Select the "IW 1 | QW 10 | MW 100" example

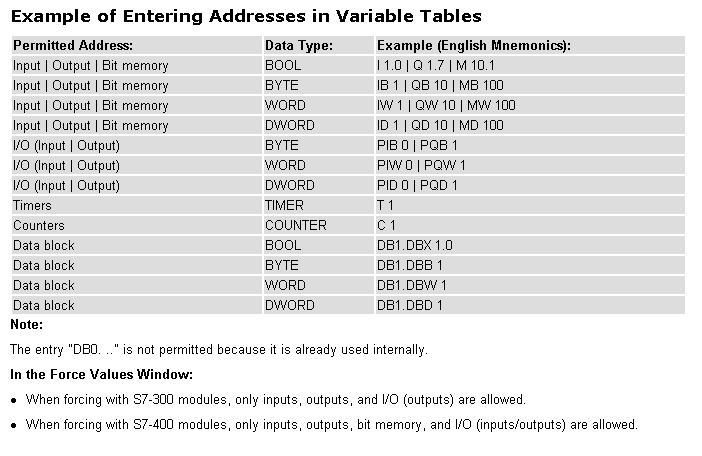point(446,105)
